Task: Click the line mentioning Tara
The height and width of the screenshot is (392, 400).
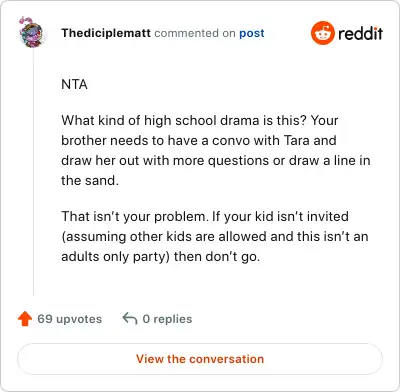Action: (x=199, y=140)
